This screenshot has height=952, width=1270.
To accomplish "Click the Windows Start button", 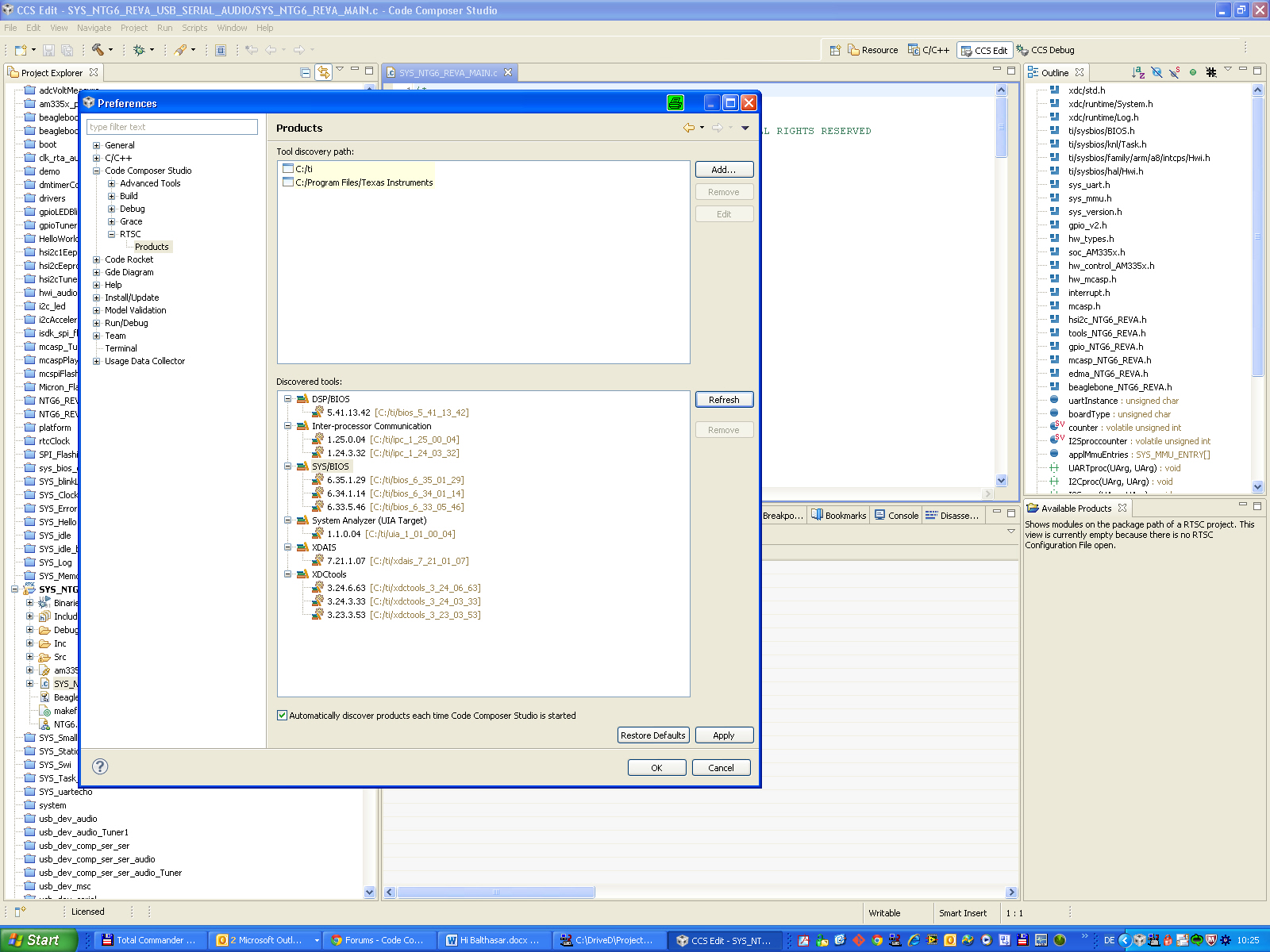I will coord(38,940).
